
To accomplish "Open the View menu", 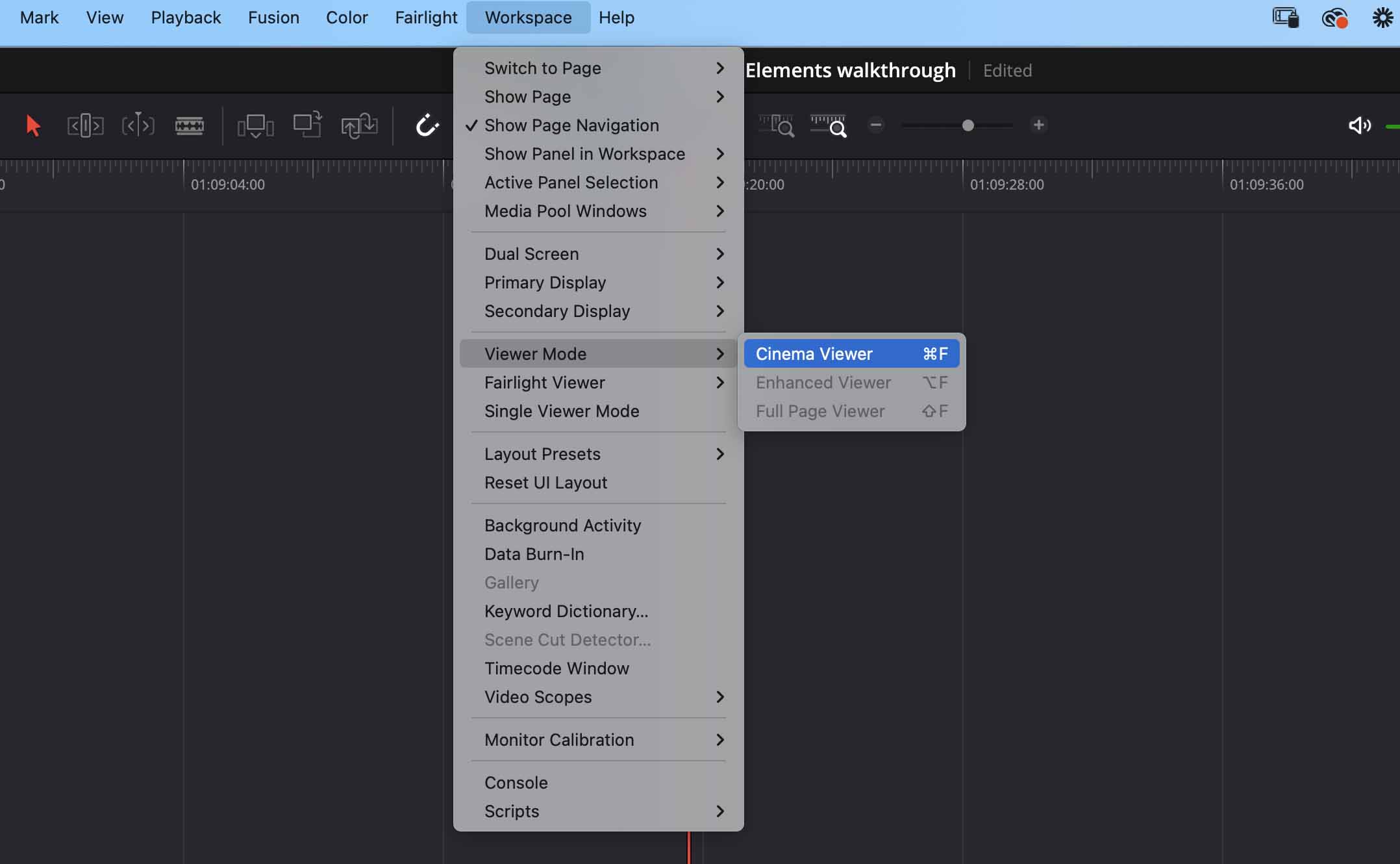I will click(105, 18).
